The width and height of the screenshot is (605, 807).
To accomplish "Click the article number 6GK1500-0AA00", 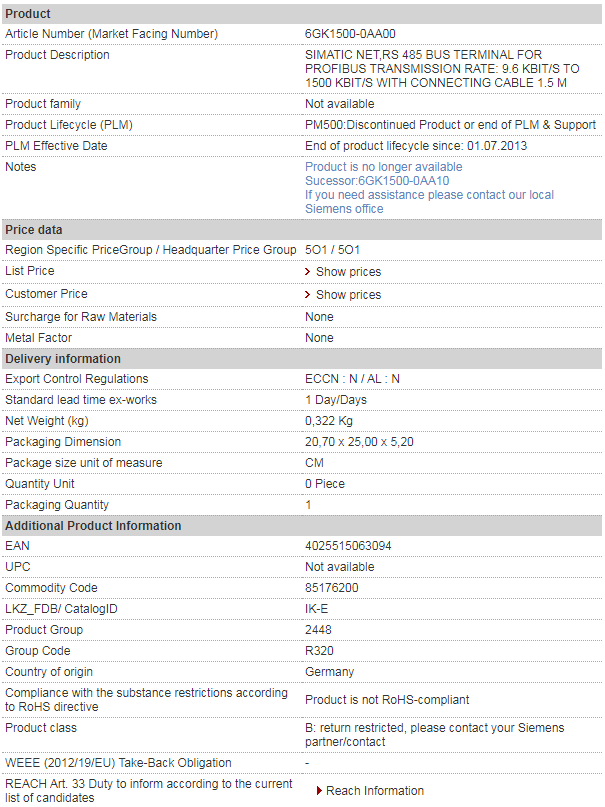I will 350,34.
